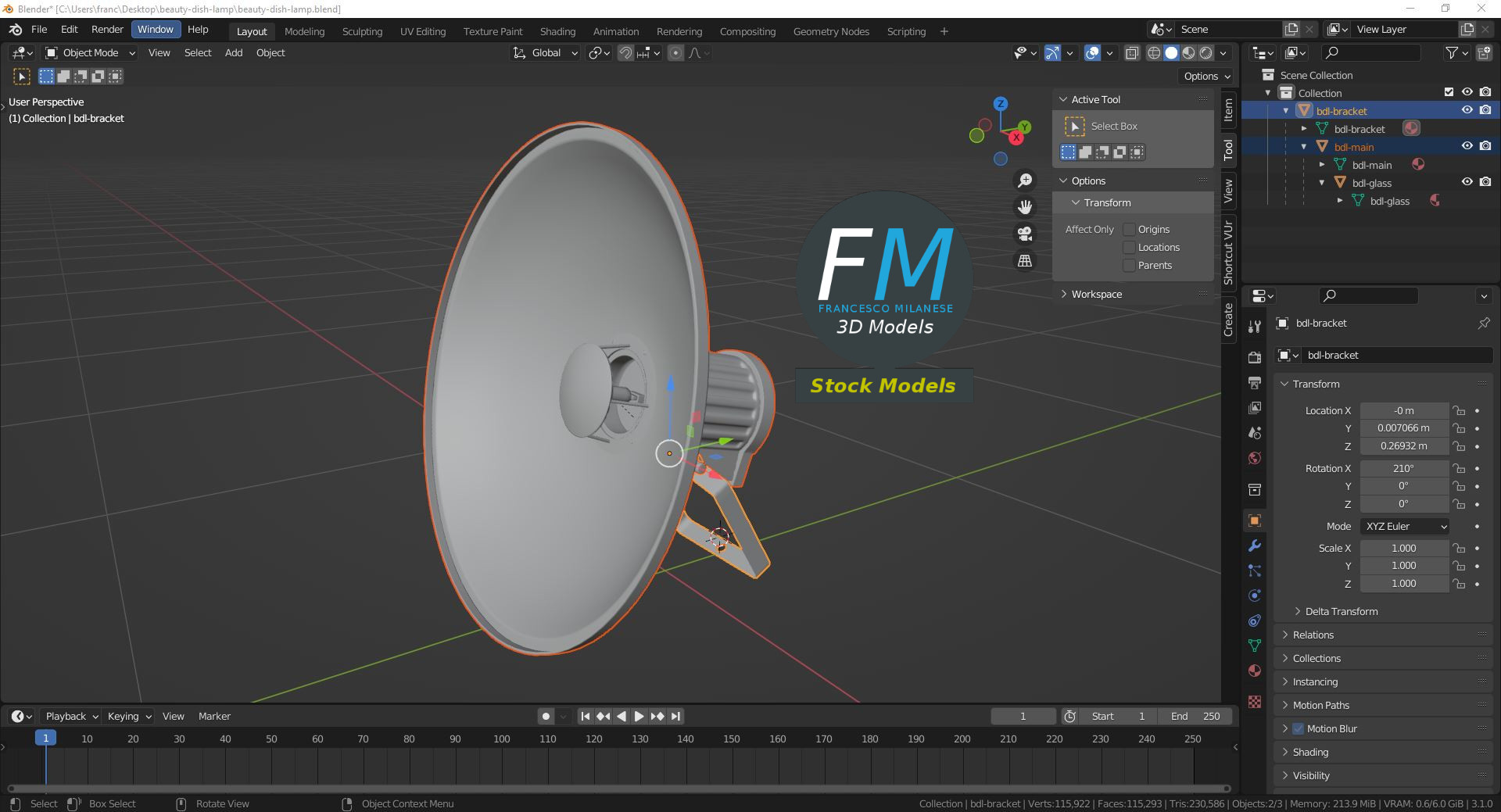Open the Object Data mesh properties tab
The height and width of the screenshot is (812, 1501).
[x=1255, y=646]
